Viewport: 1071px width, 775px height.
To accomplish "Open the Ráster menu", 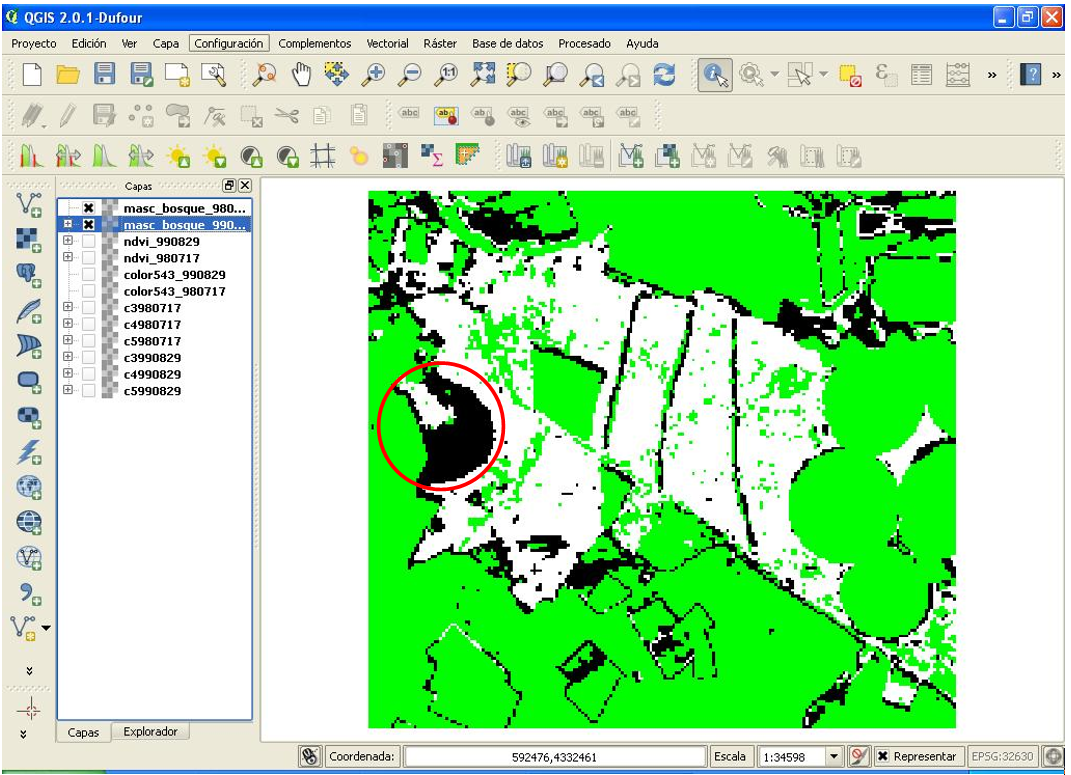I will pos(440,44).
